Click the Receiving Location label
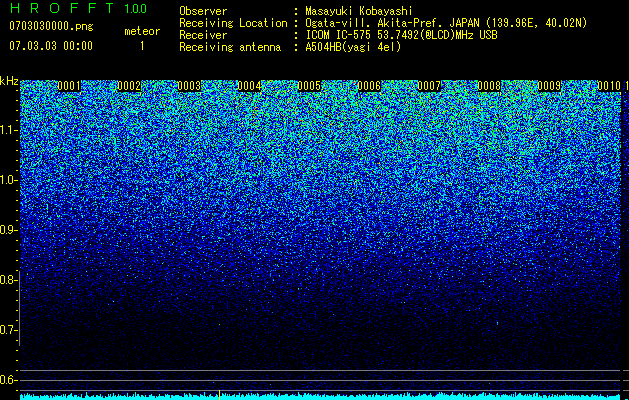Image resolution: width=629 pixels, height=400 pixels. pyautogui.click(x=233, y=23)
